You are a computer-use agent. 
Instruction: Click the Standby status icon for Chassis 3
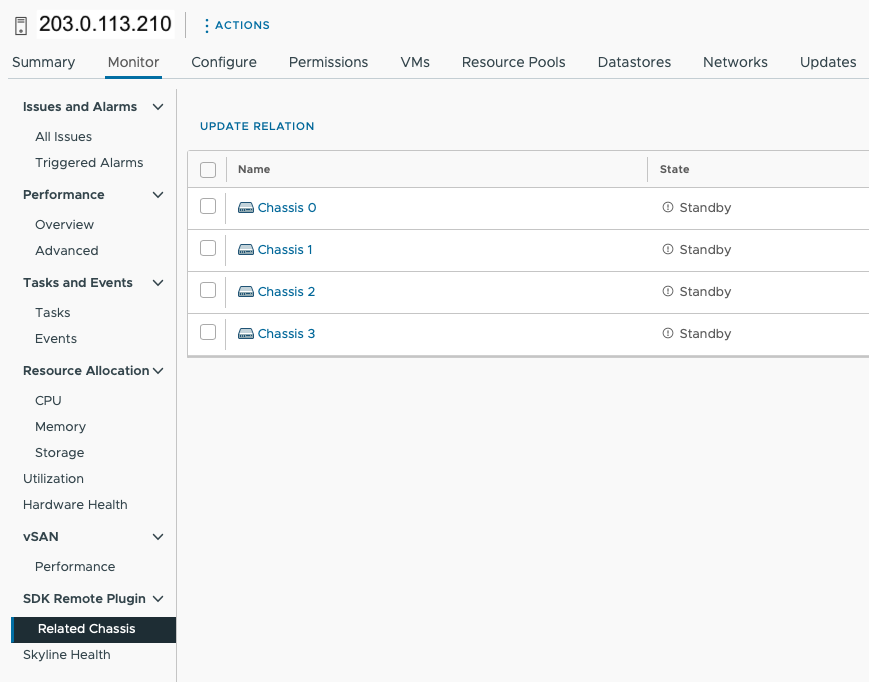tap(668, 334)
